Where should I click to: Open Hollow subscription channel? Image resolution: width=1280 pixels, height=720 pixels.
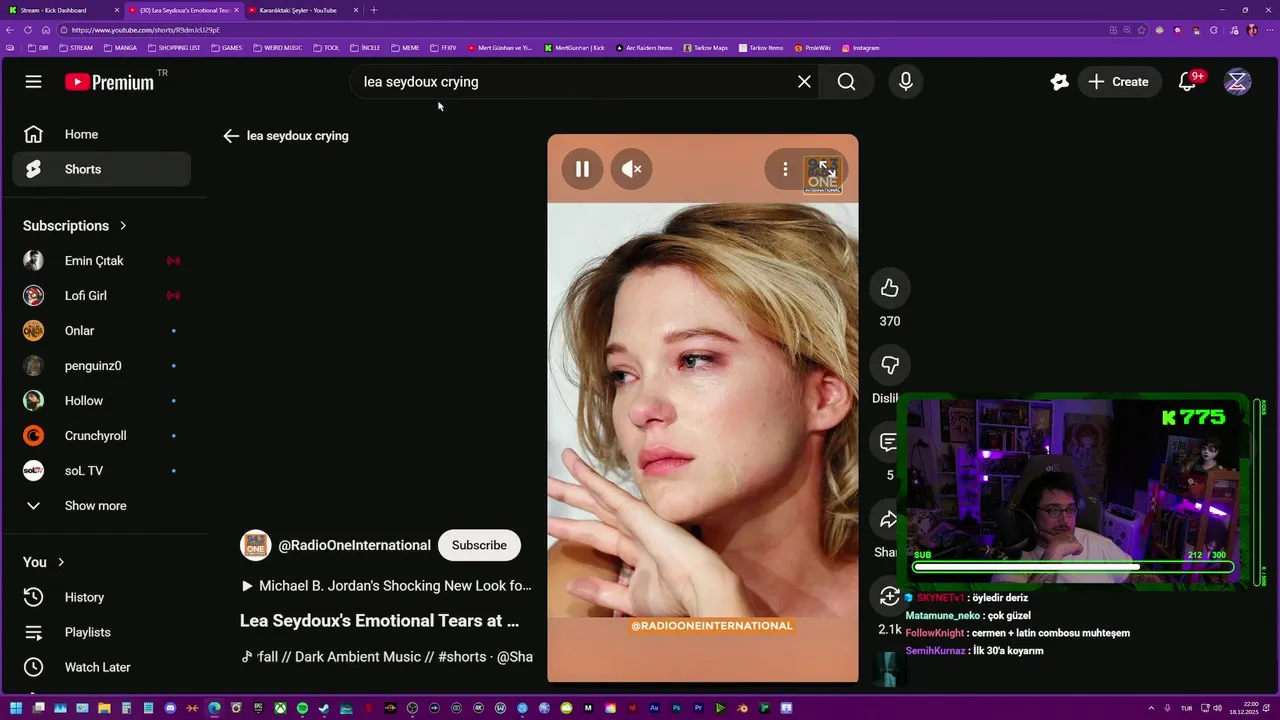[101, 401]
